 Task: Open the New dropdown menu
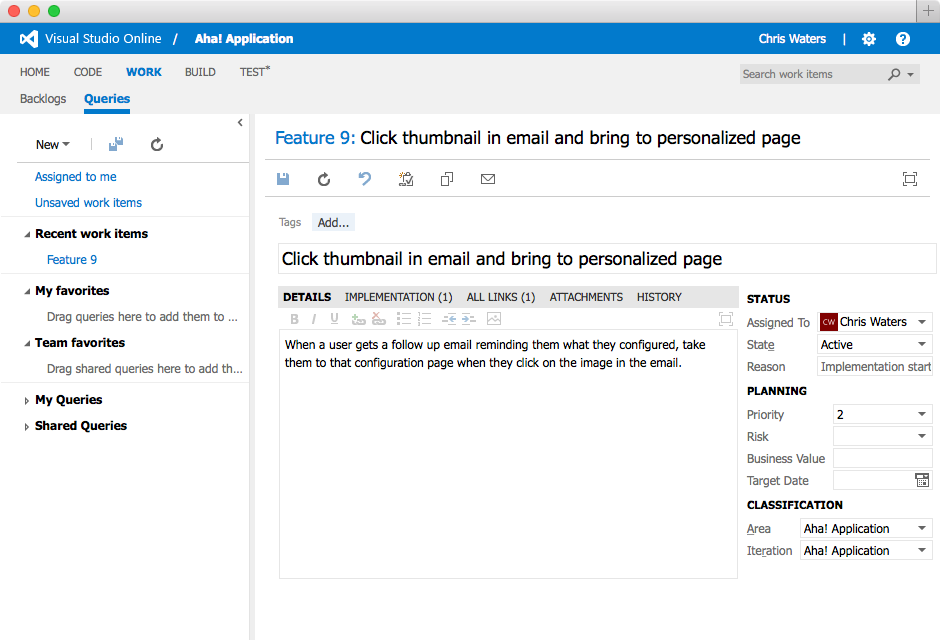[x=53, y=144]
